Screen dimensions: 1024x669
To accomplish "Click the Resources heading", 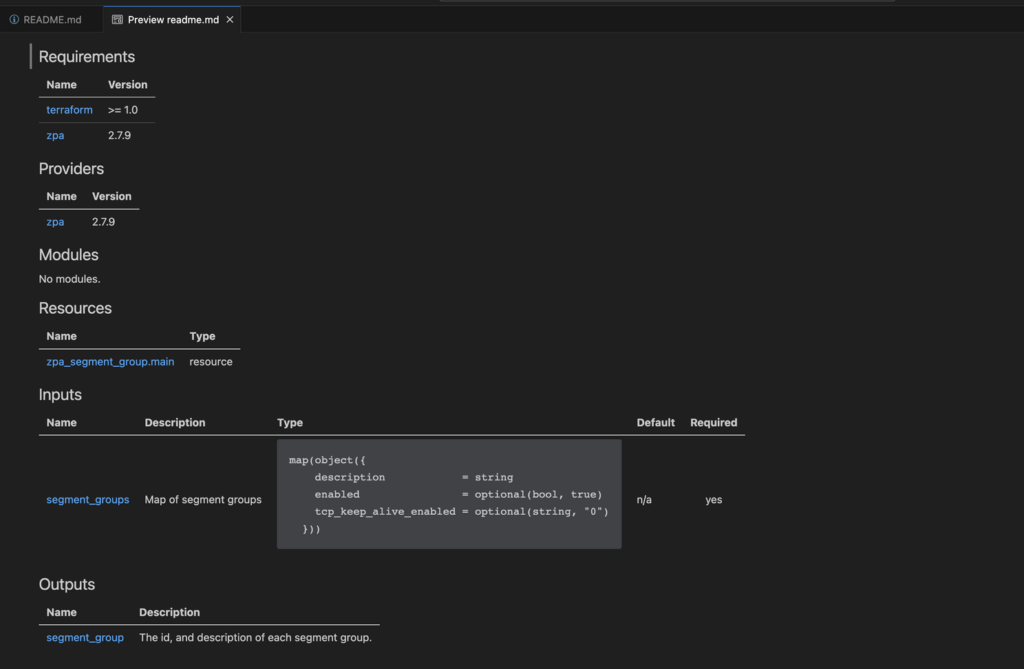I will [x=75, y=308].
